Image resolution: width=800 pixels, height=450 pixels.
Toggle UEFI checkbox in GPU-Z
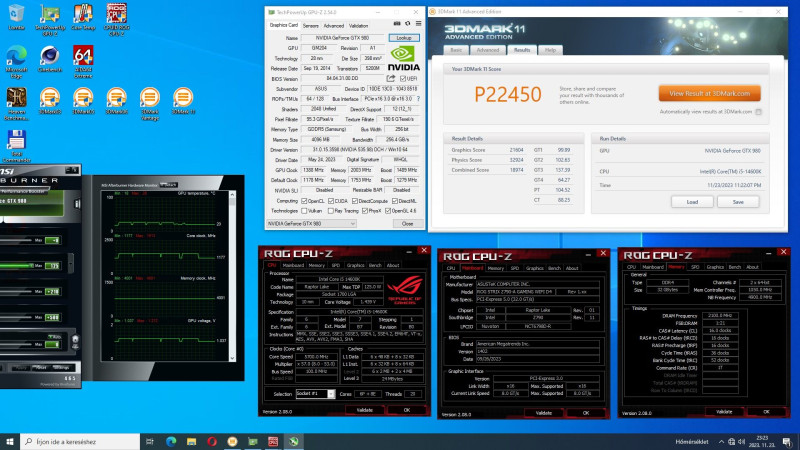coord(403,79)
